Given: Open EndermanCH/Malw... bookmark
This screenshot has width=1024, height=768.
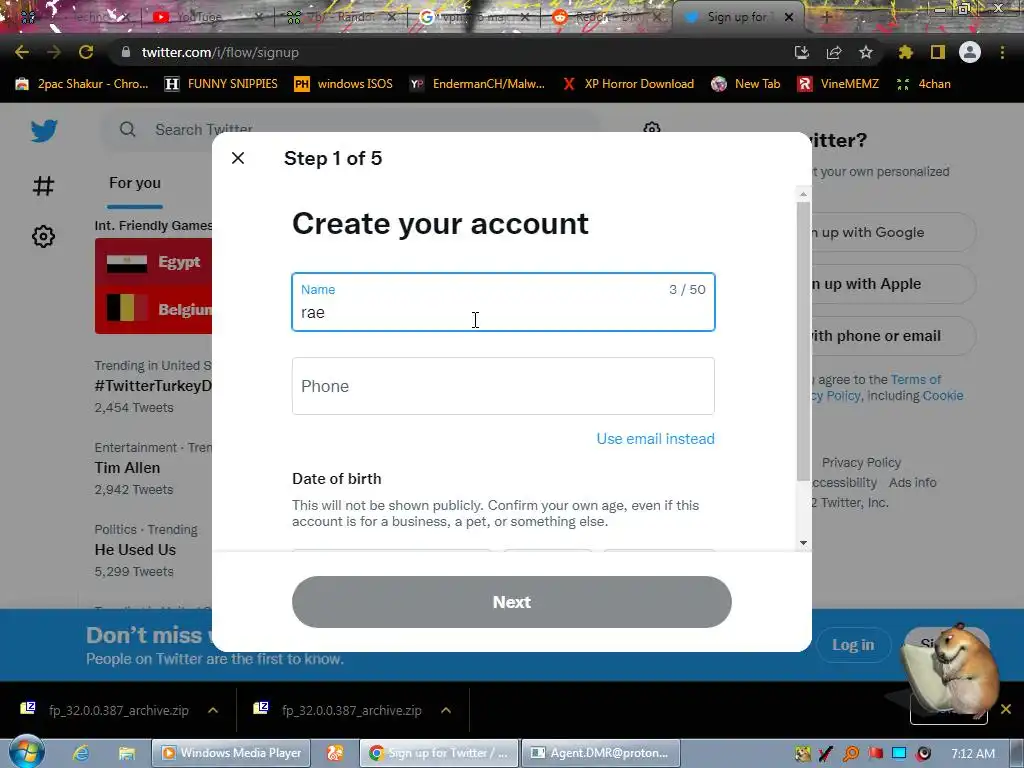Looking at the screenshot, I should click(x=477, y=84).
